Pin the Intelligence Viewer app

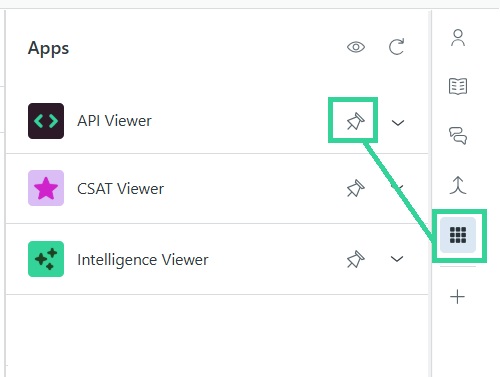355,259
